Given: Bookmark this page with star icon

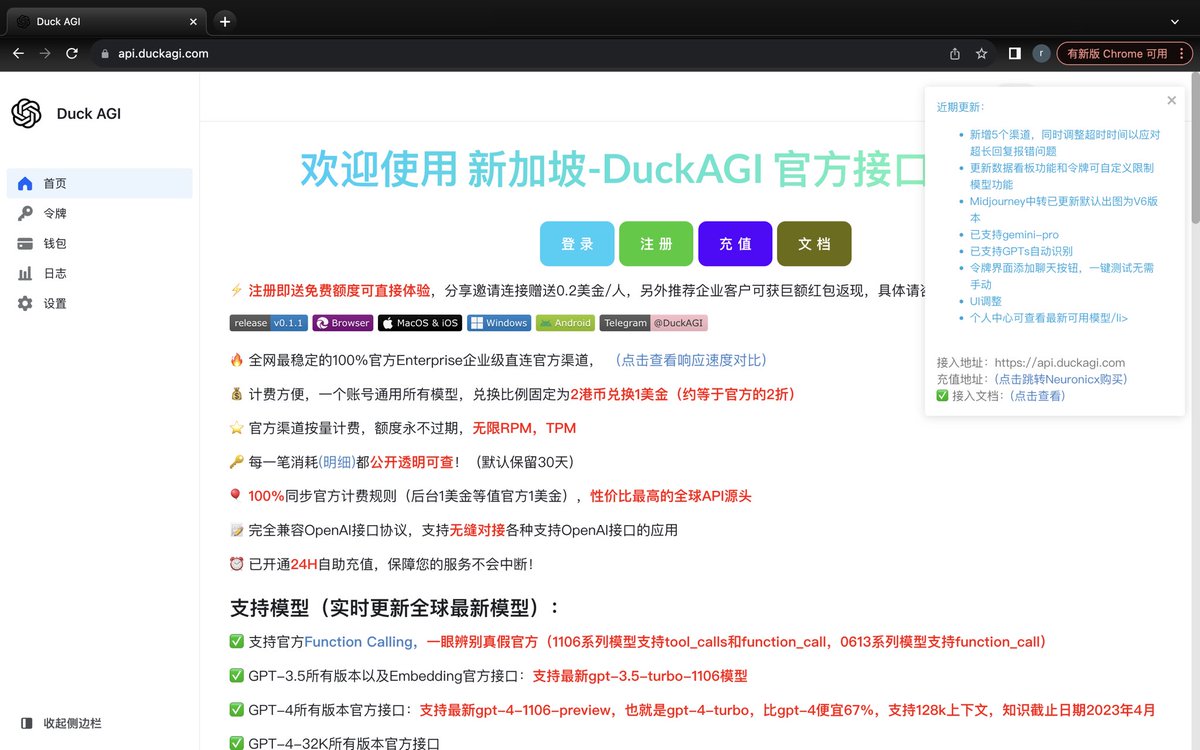Looking at the screenshot, I should point(982,53).
